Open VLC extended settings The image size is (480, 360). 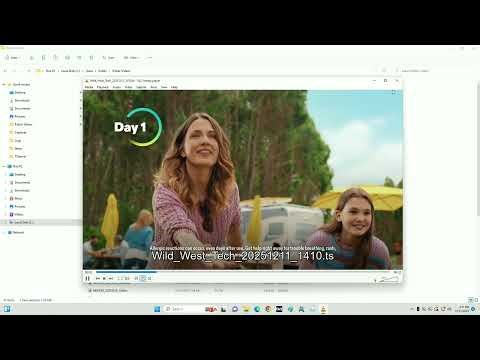[x=127, y=278]
